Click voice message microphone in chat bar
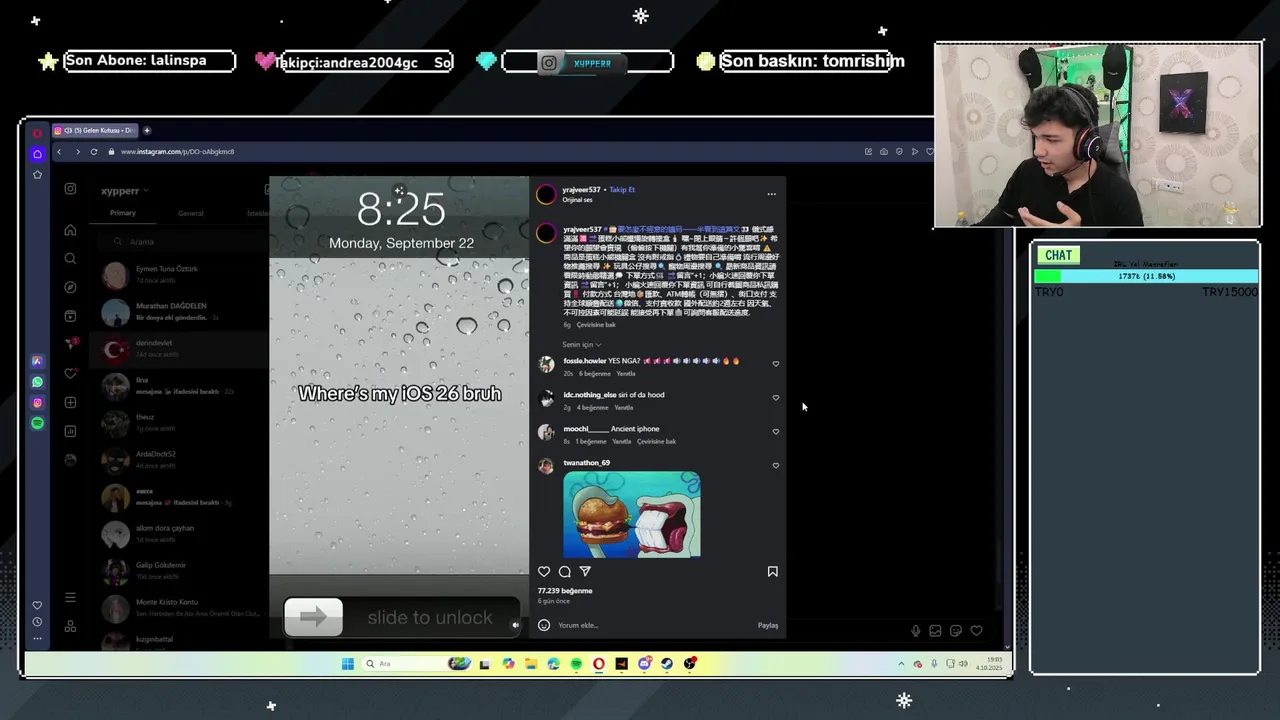The height and width of the screenshot is (720, 1280). click(x=915, y=631)
